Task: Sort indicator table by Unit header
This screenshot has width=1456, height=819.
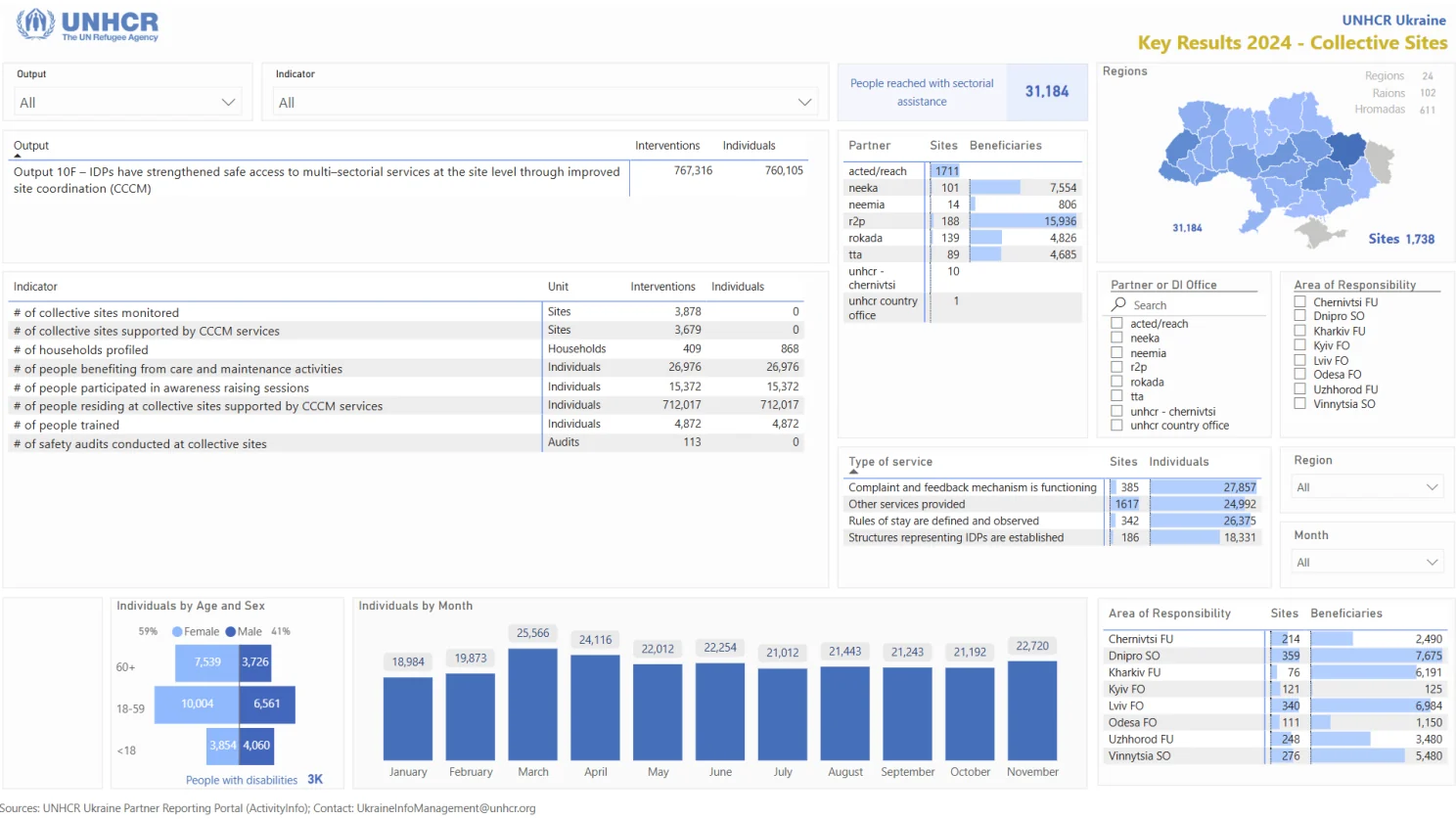Action: pyautogui.click(x=558, y=287)
